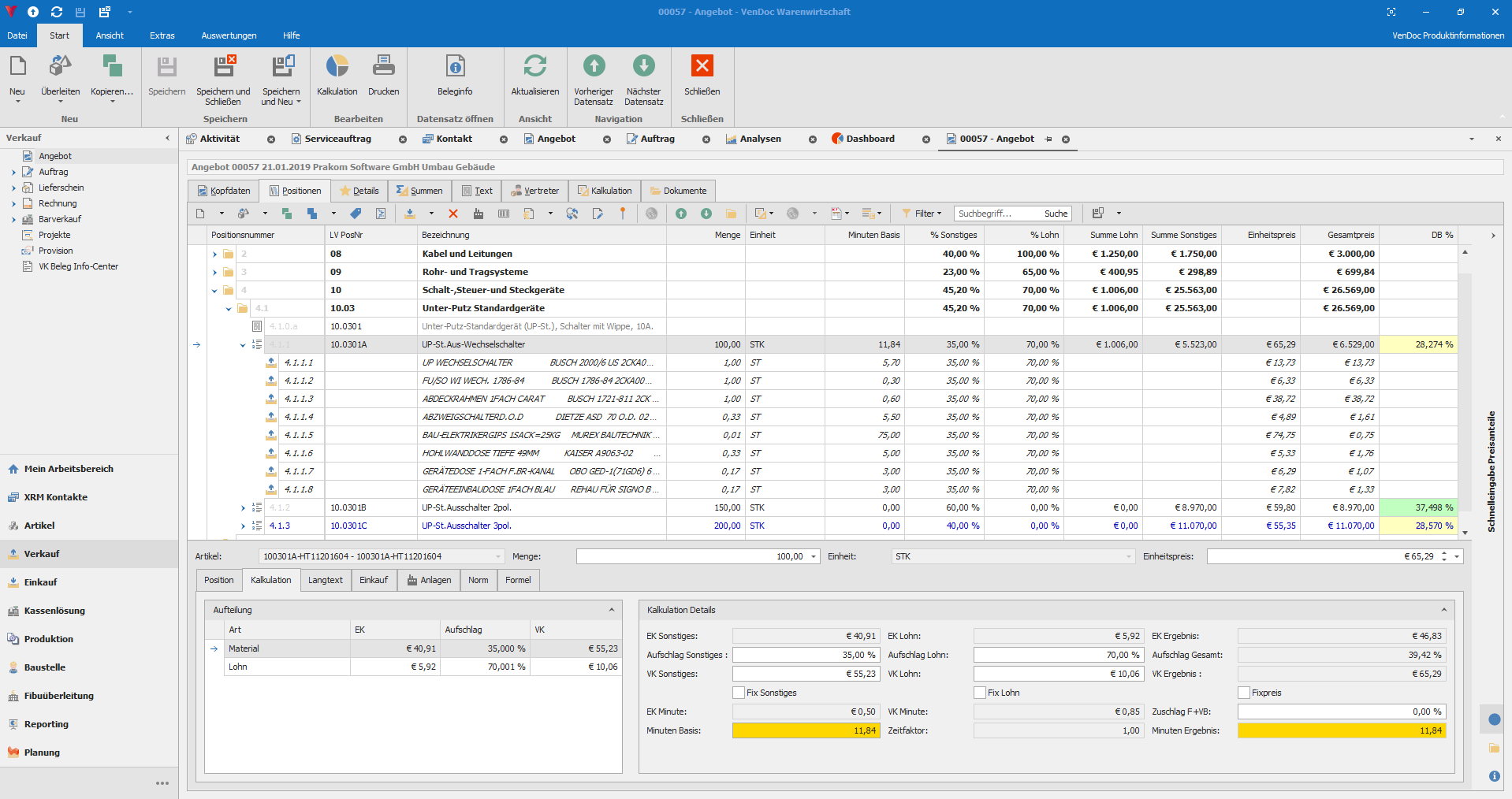Open Beleginfo from the ribbon
The width and height of the screenshot is (1512, 799).
(x=455, y=67)
